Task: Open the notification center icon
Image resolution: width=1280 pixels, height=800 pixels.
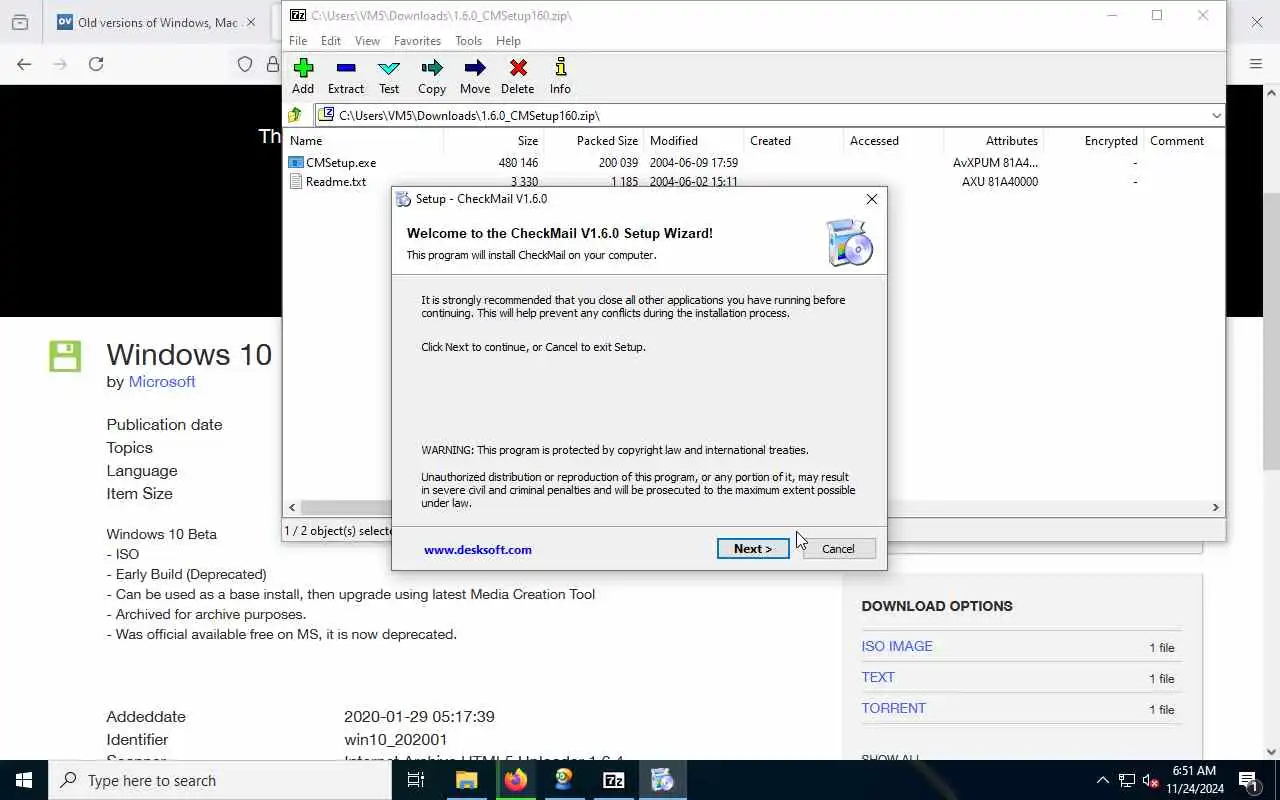Action: (1248, 780)
